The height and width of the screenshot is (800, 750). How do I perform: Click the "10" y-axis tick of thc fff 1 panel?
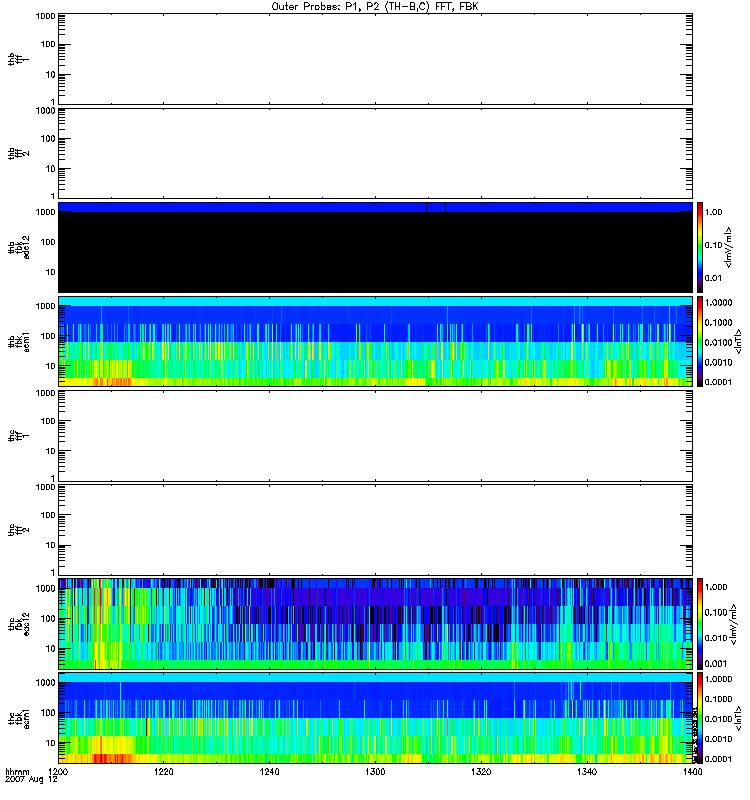point(51,451)
